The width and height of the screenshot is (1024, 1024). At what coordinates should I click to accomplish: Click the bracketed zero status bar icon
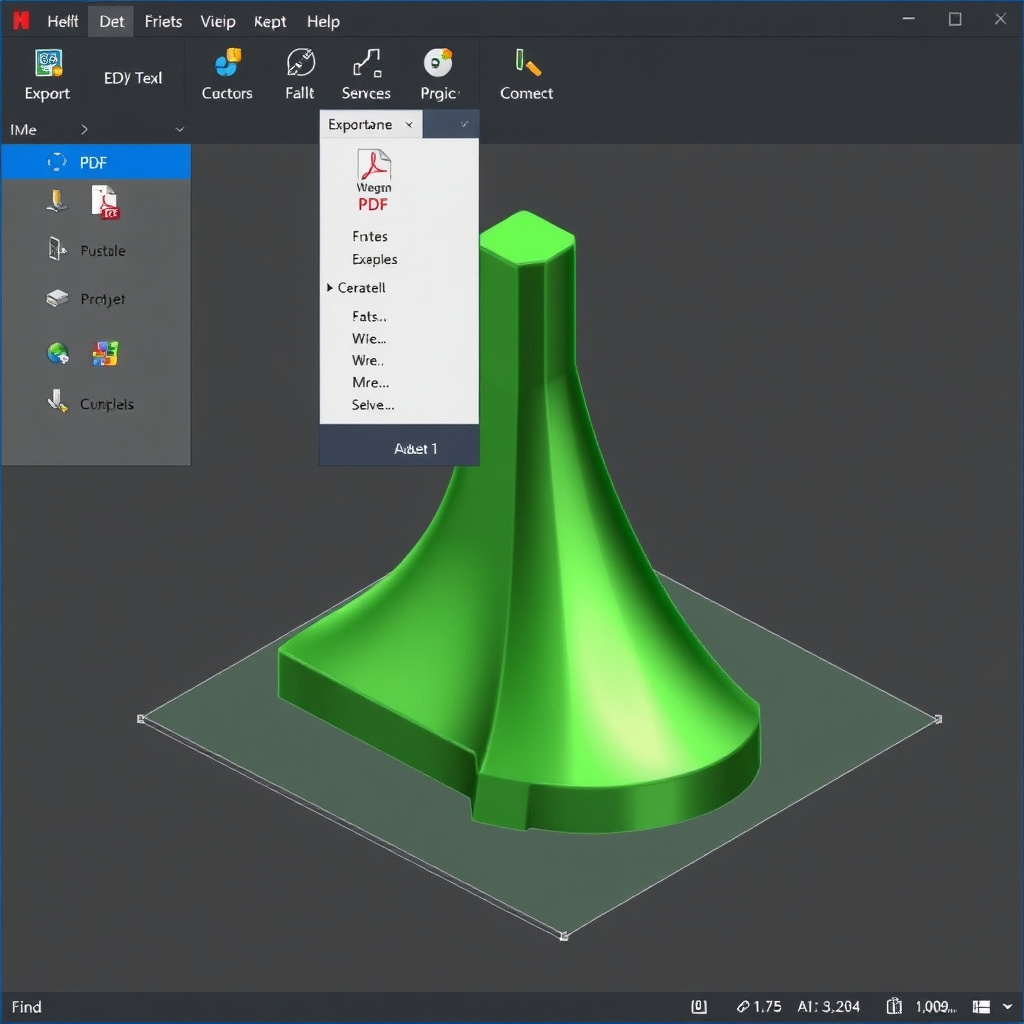[699, 1006]
